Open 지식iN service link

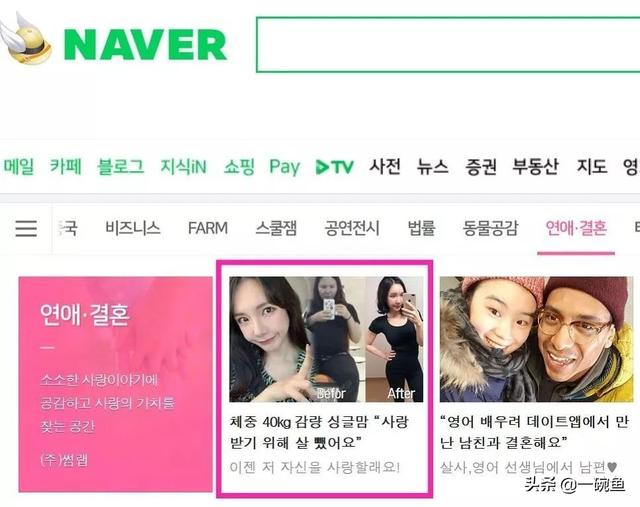183,167
